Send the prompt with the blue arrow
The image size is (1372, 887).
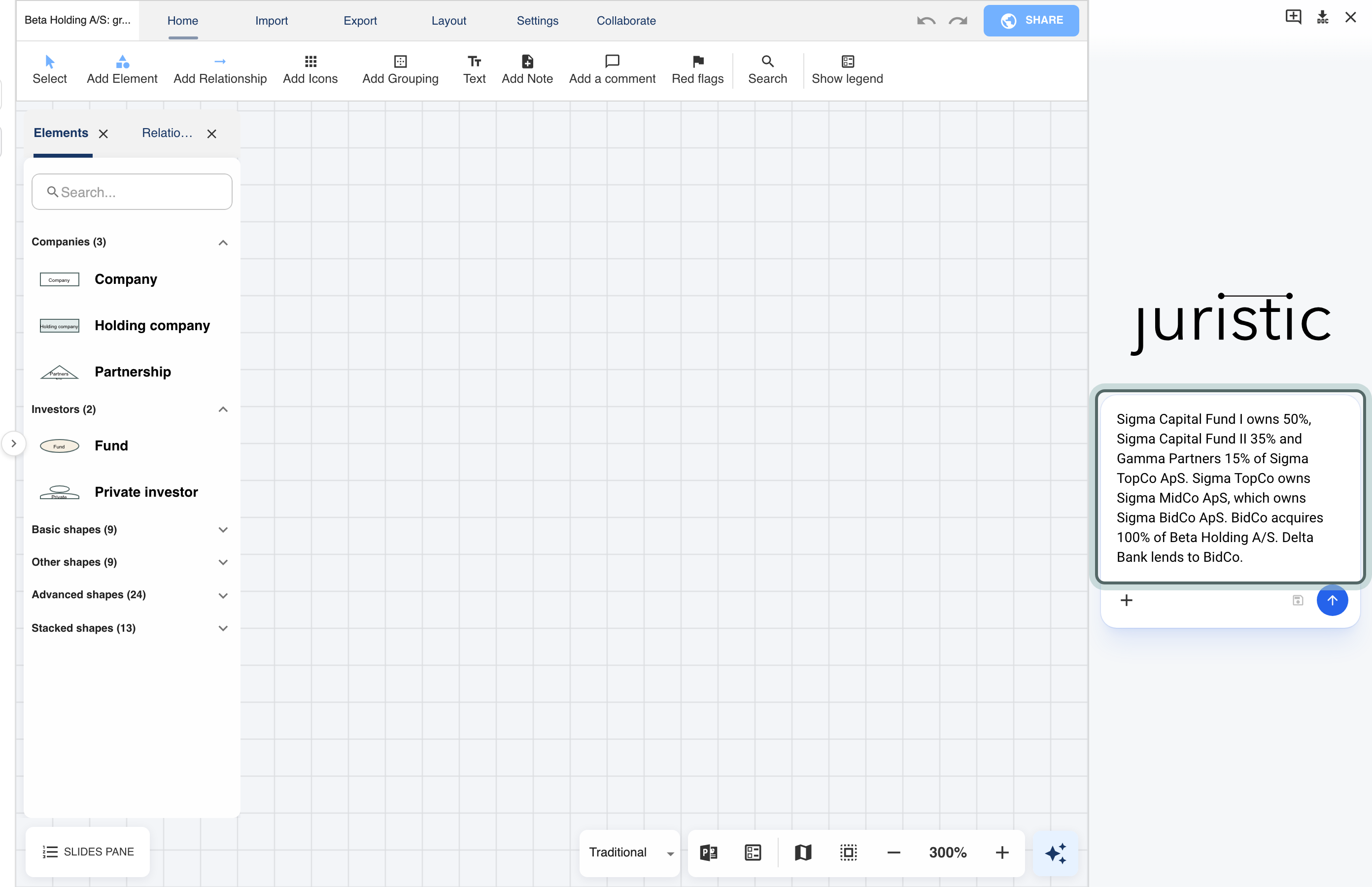1332,600
